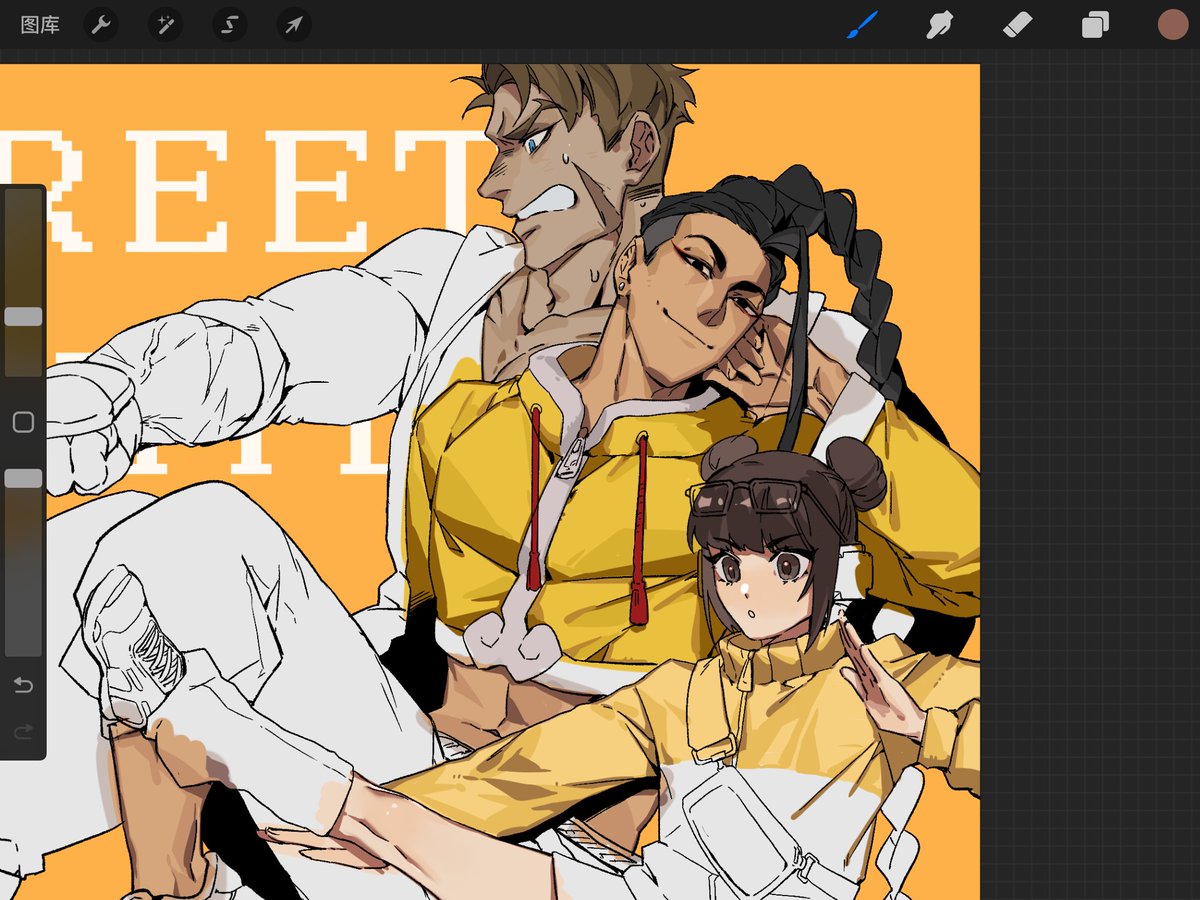The image size is (1200, 900).
Task: Select the Eraser tool
Action: click(1017, 25)
